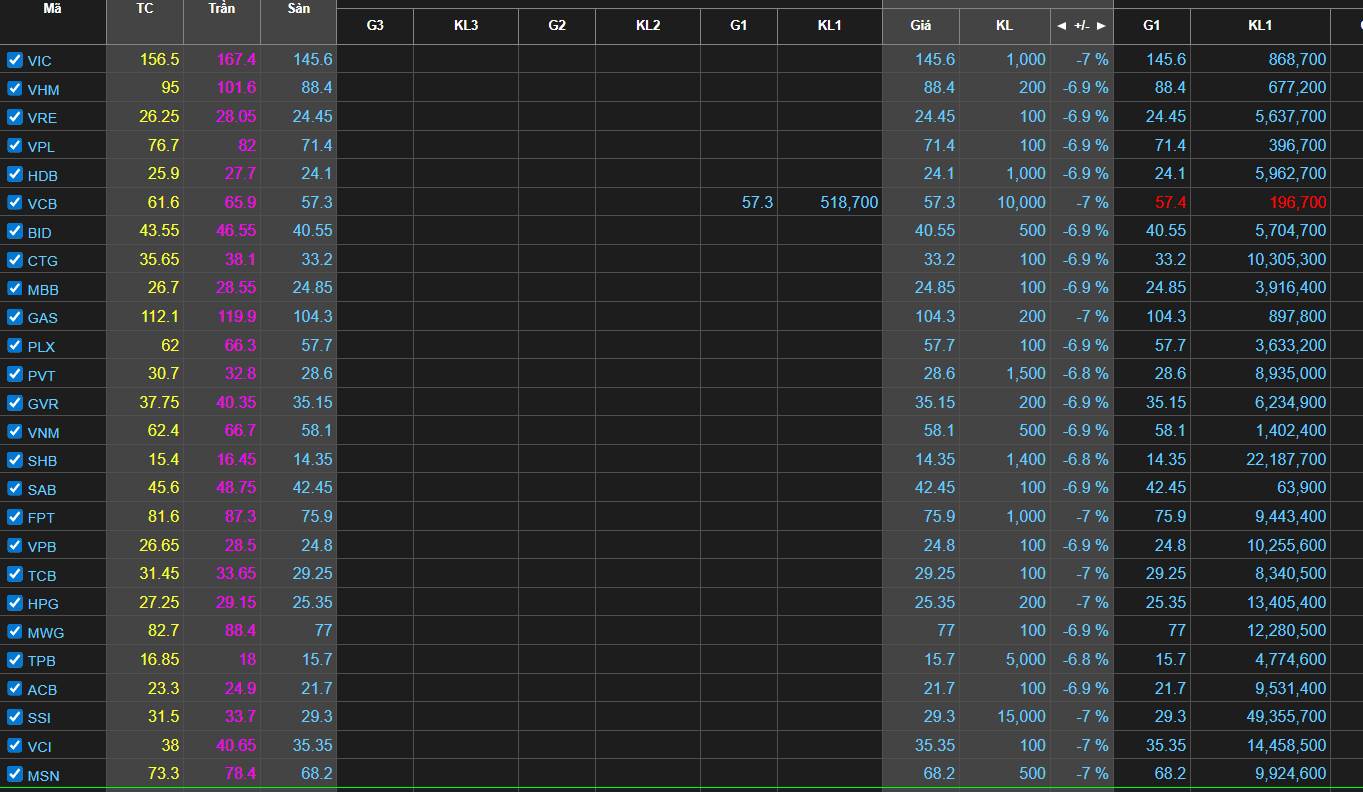Uncheck the SHB row checkbox
Screen dimensions: 1363x792
(15, 460)
